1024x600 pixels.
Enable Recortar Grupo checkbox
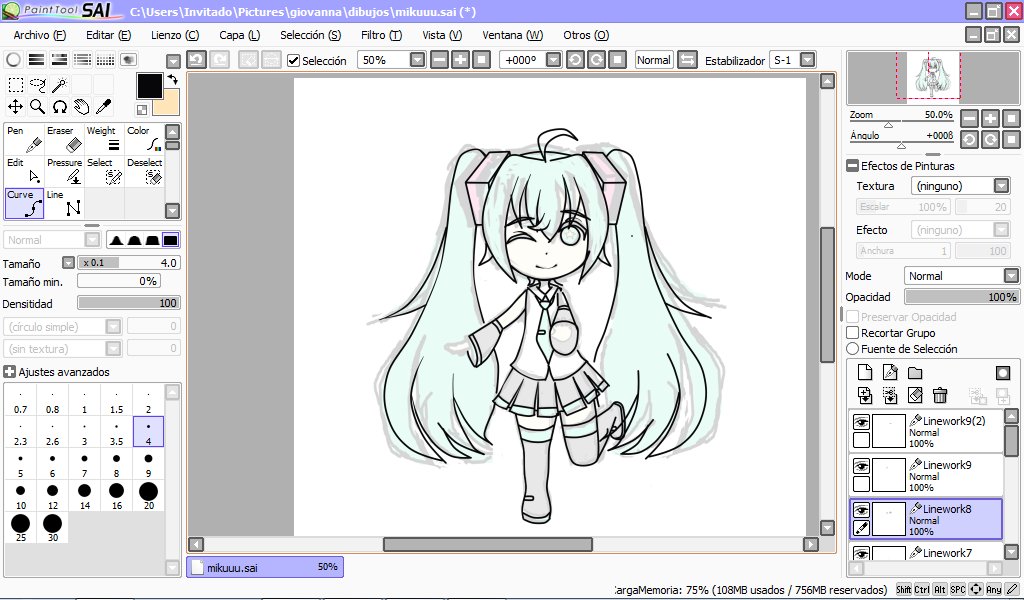tap(852, 333)
